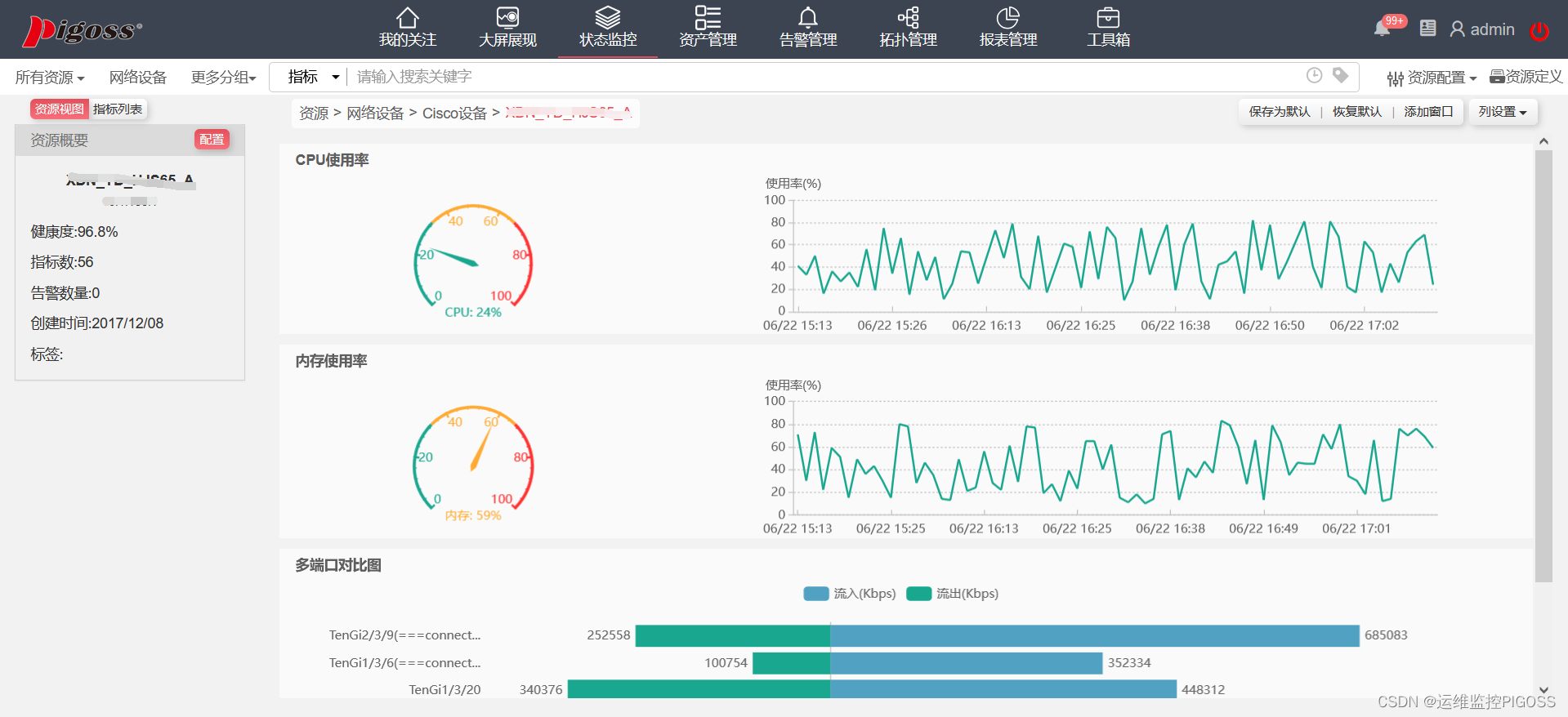
Task: Expand 所有资源 dropdown
Action: tap(50, 77)
